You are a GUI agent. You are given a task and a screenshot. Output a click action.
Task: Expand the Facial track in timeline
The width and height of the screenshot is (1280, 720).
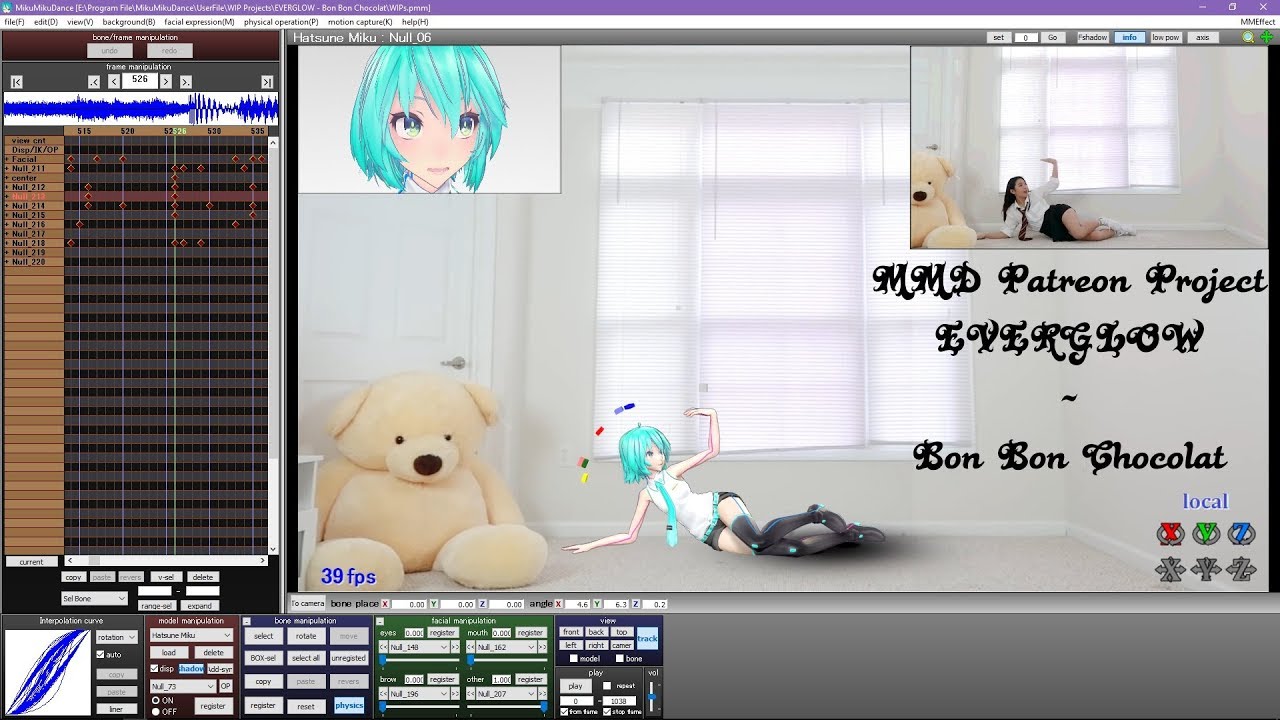pyautogui.click(x=7, y=159)
